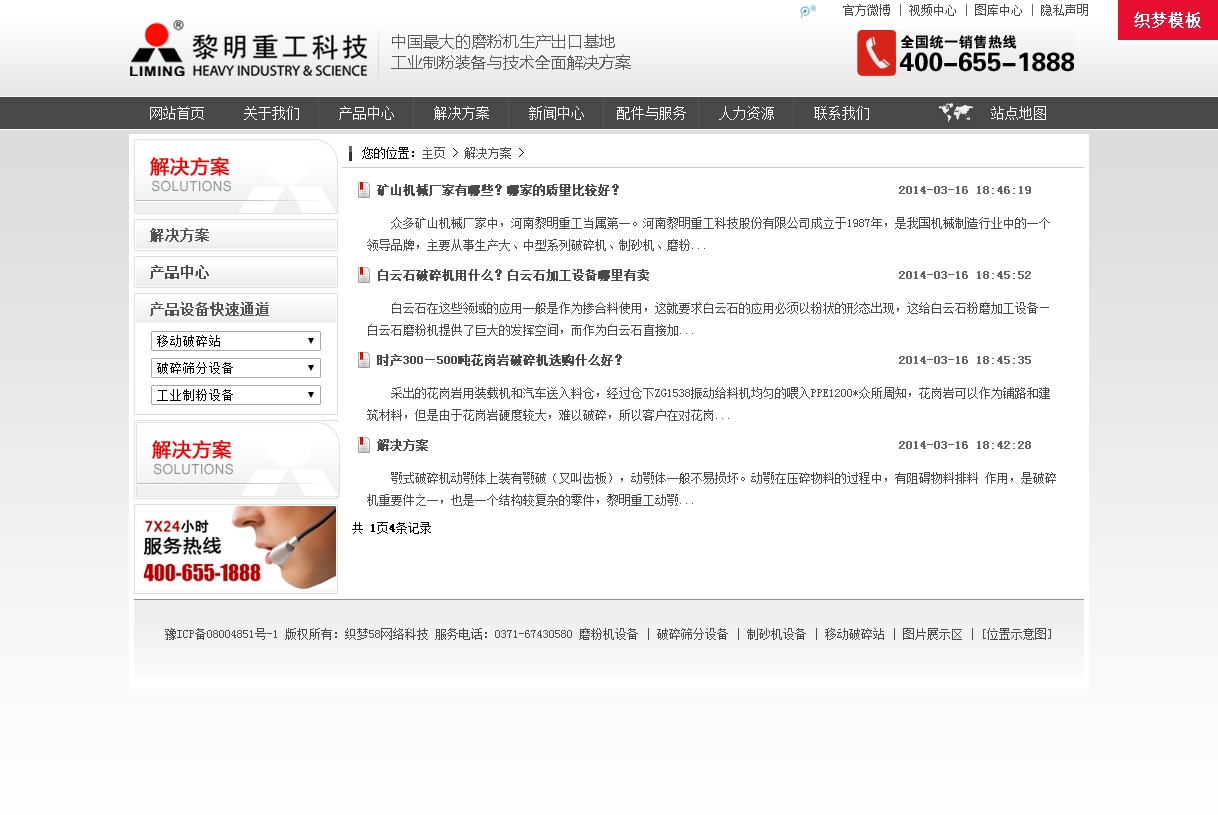1218x815 pixels.
Task: Open the 工业制粉设备 dropdown
Action: coord(236,395)
